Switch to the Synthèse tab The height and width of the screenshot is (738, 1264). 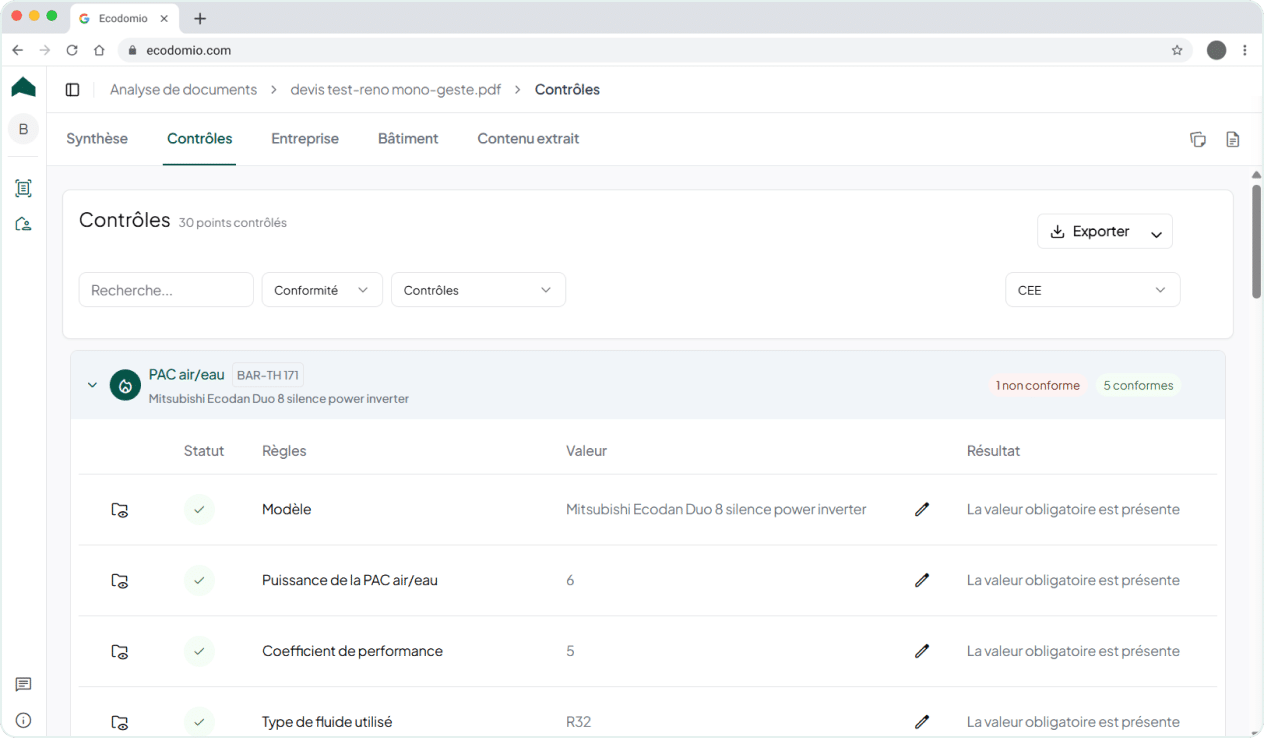pyautogui.click(x=97, y=139)
